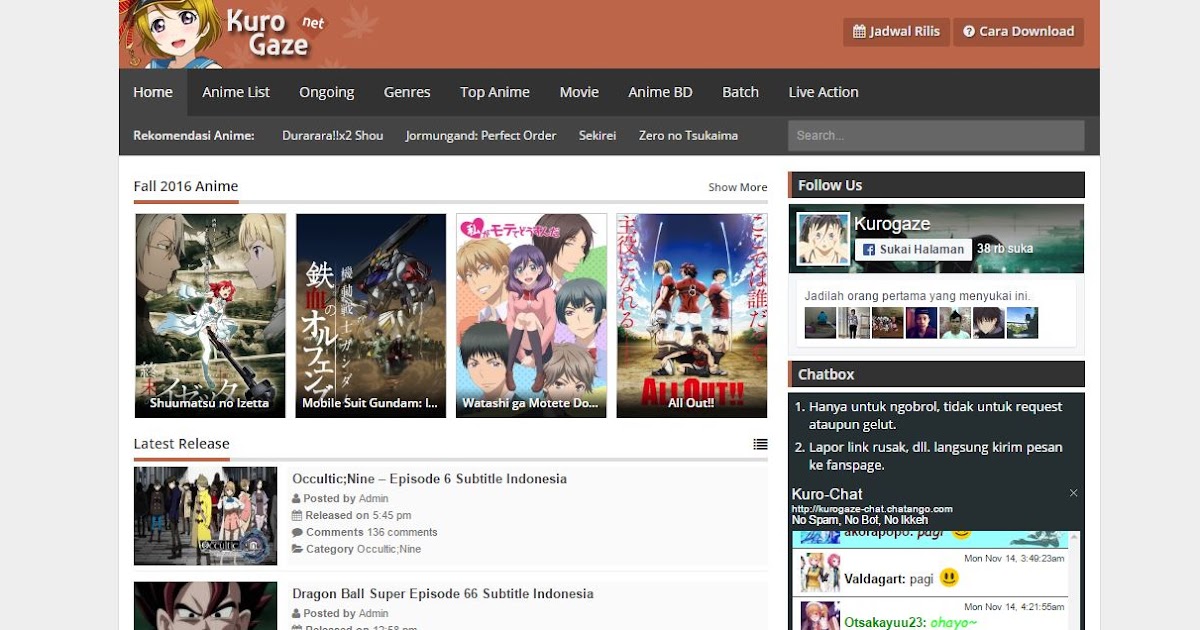Click user icon beside Posted by, Occultic;Nine

pos(296,498)
